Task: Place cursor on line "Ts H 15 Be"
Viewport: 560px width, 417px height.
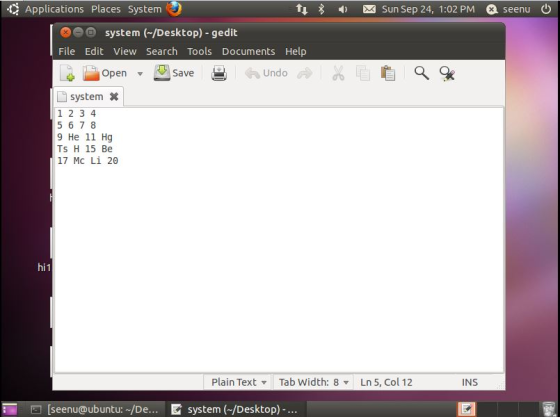Action: 85,149
